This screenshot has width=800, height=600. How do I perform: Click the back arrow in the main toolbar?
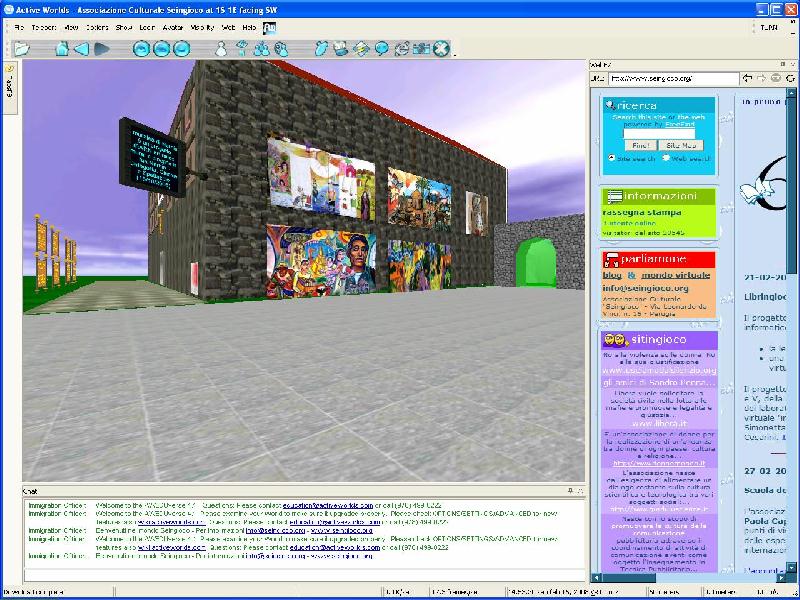[x=81, y=48]
